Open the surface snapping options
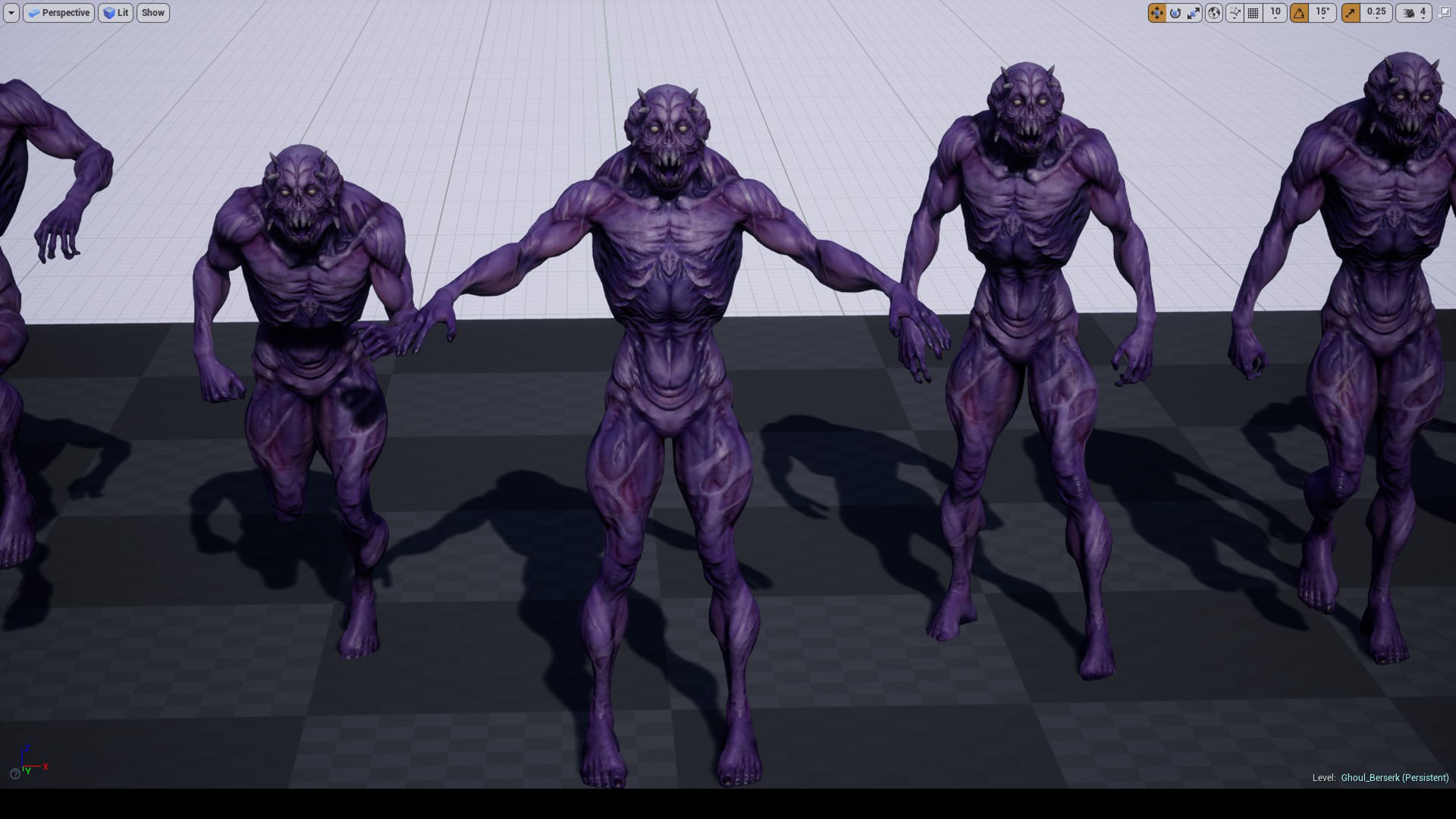 tap(1235, 13)
